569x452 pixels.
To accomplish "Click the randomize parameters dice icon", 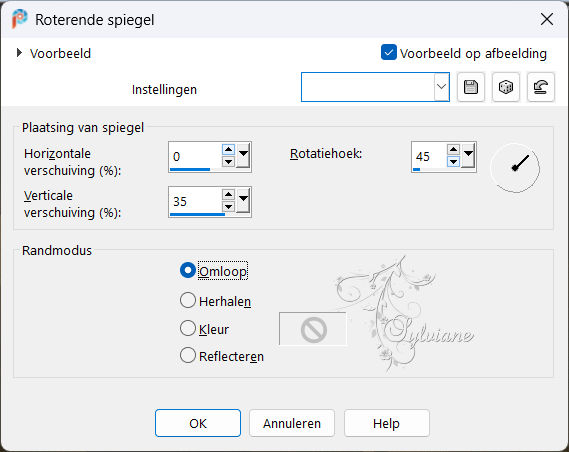I will [x=505, y=87].
